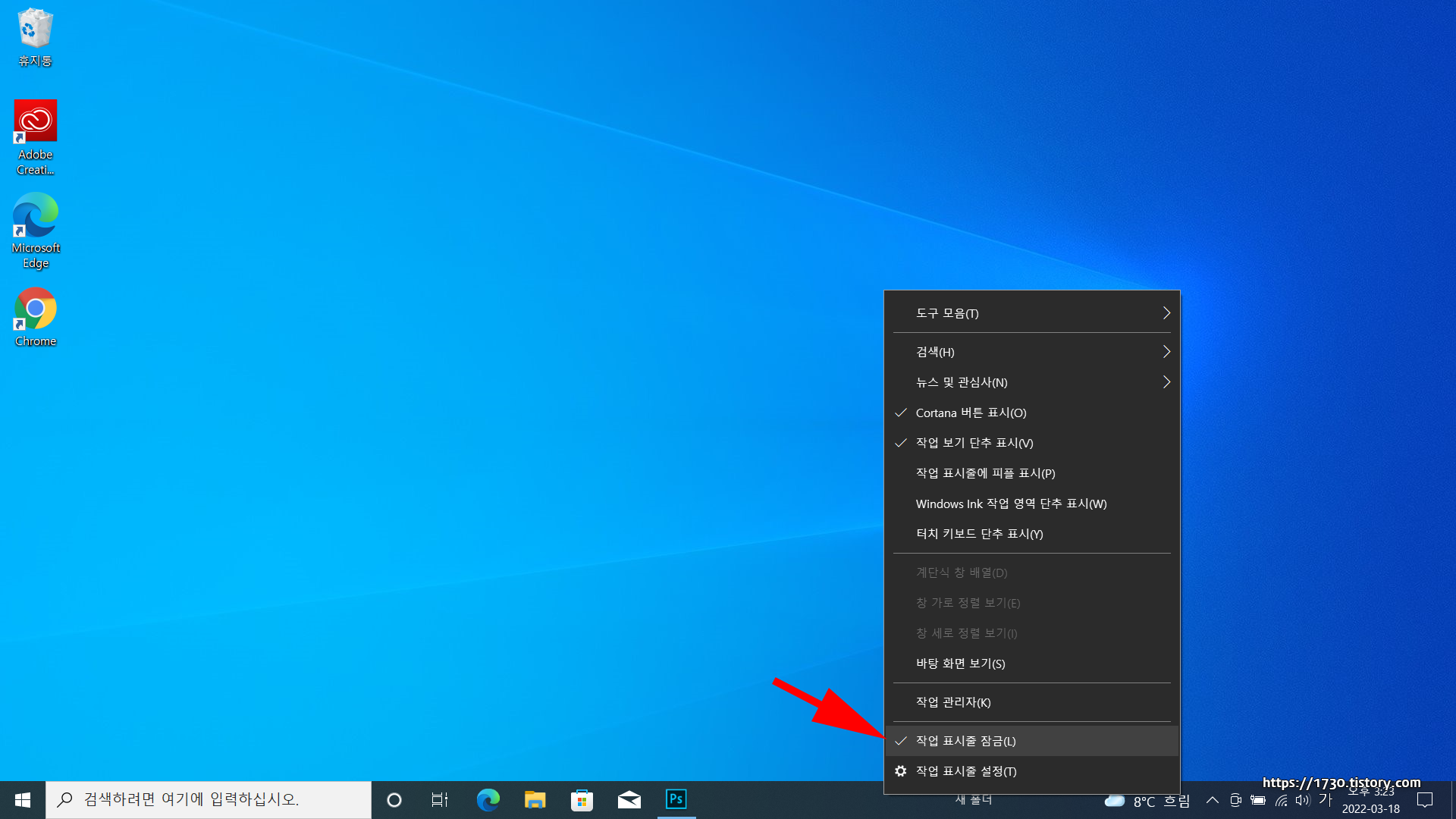Screen dimensions: 1456x819
Task: Open the Recycle Bin desktop icon
Action: coord(35,30)
